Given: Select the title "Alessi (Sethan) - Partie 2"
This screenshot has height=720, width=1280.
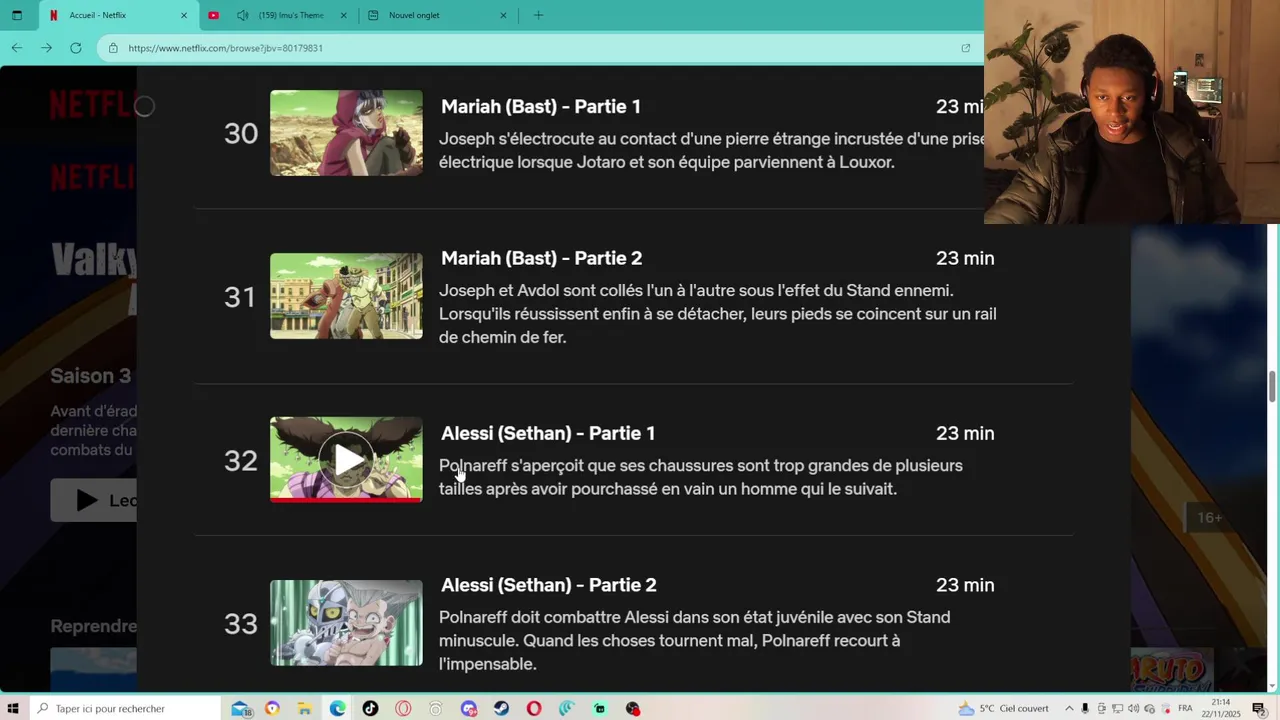Looking at the screenshot, I should (549, 585).
